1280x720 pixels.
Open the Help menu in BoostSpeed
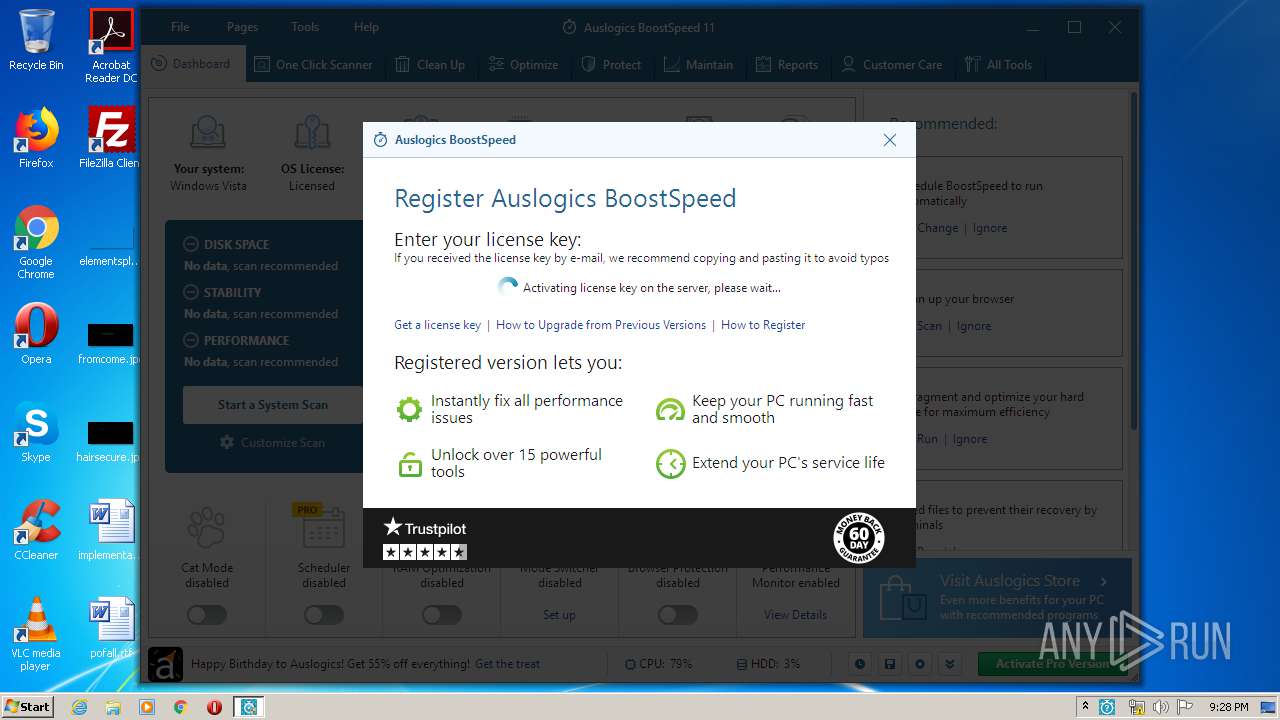(366, 27)
